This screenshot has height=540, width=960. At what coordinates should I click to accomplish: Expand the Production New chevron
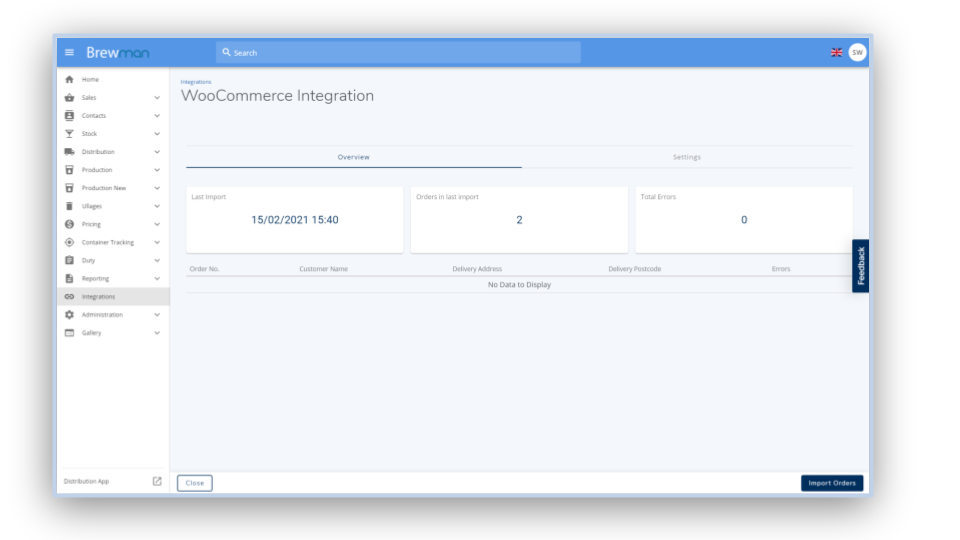click(157, 188)
